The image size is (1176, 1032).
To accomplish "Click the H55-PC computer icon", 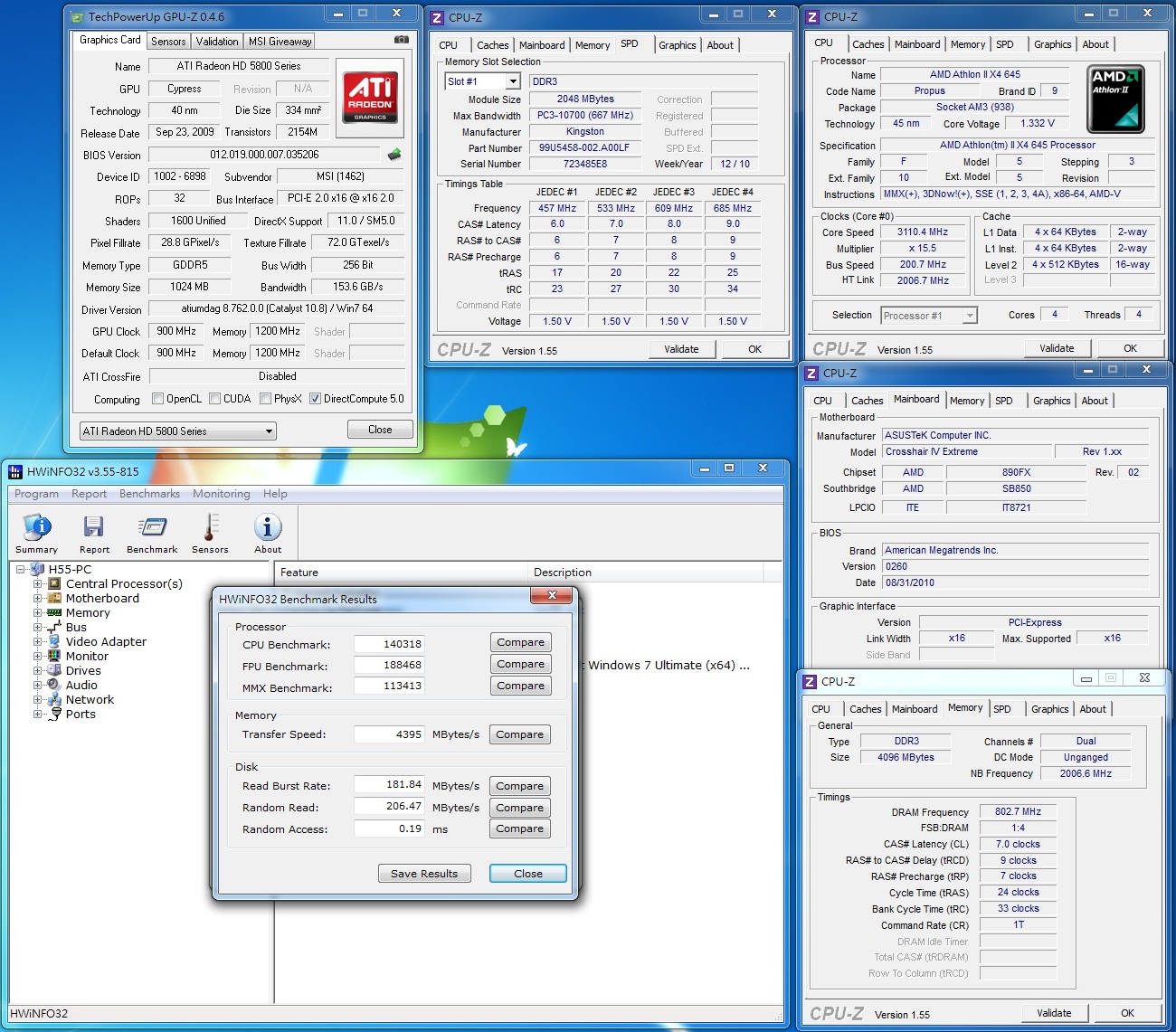I will [x=37, y=569].
